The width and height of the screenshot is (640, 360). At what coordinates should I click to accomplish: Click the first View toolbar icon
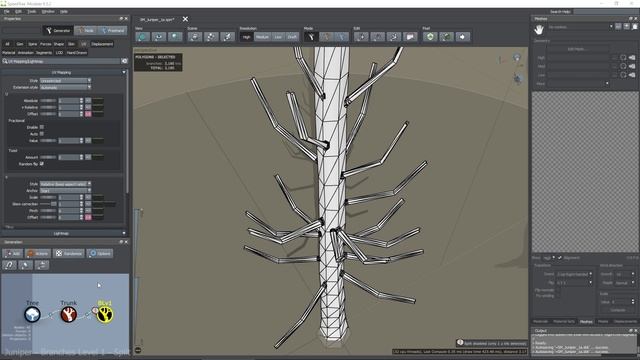pos(143,37)
